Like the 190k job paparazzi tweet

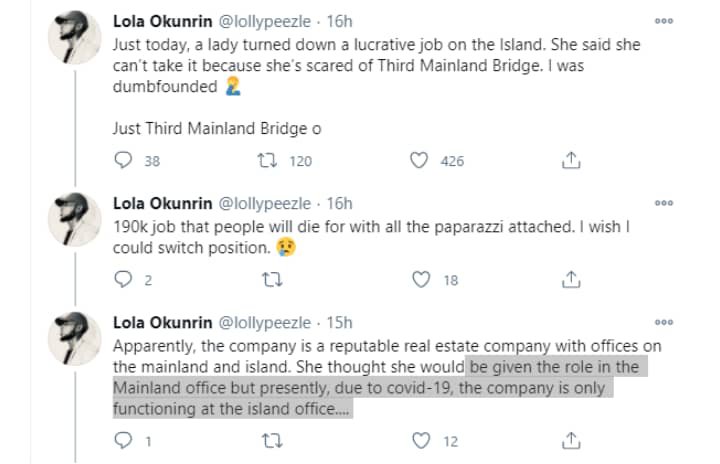[420, 280]
